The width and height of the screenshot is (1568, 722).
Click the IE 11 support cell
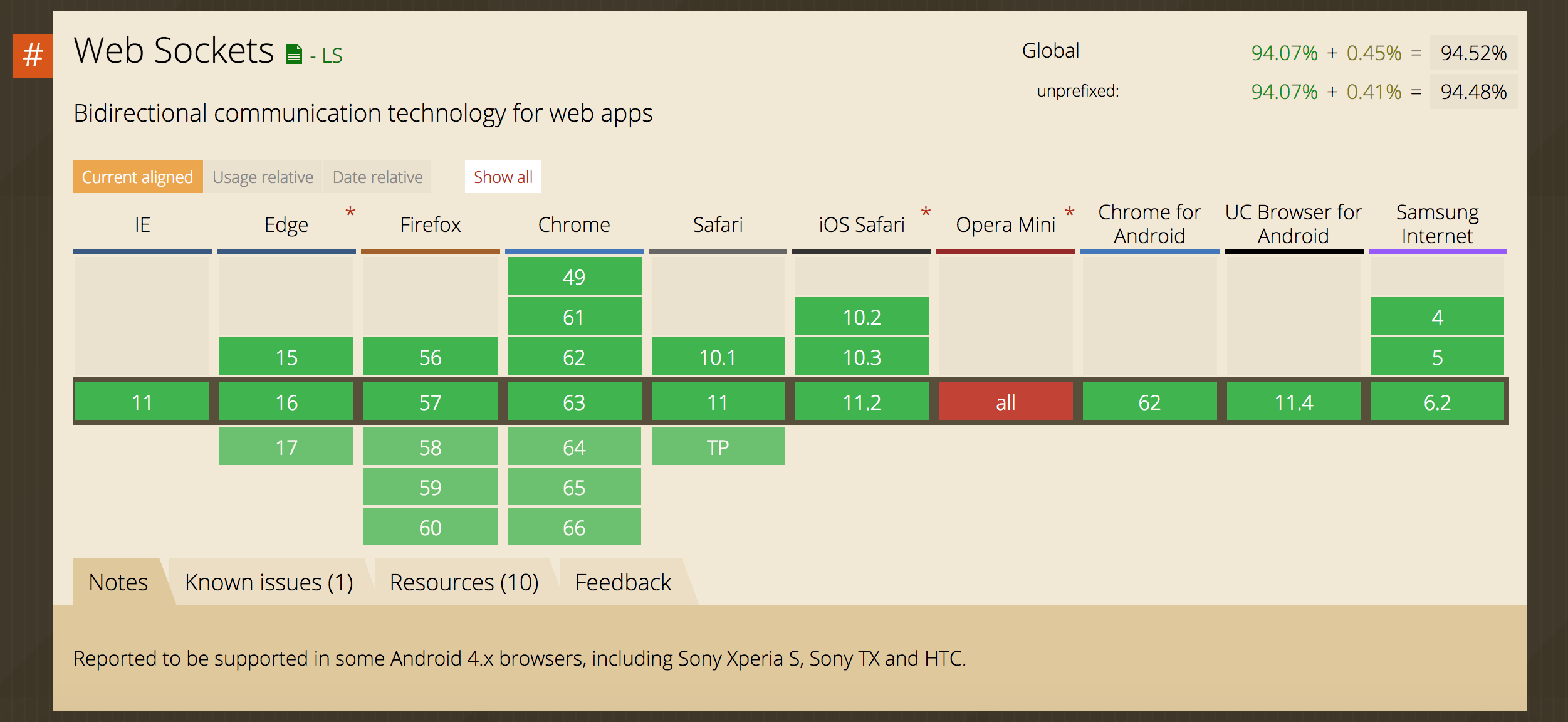click(x=142, y=402)
